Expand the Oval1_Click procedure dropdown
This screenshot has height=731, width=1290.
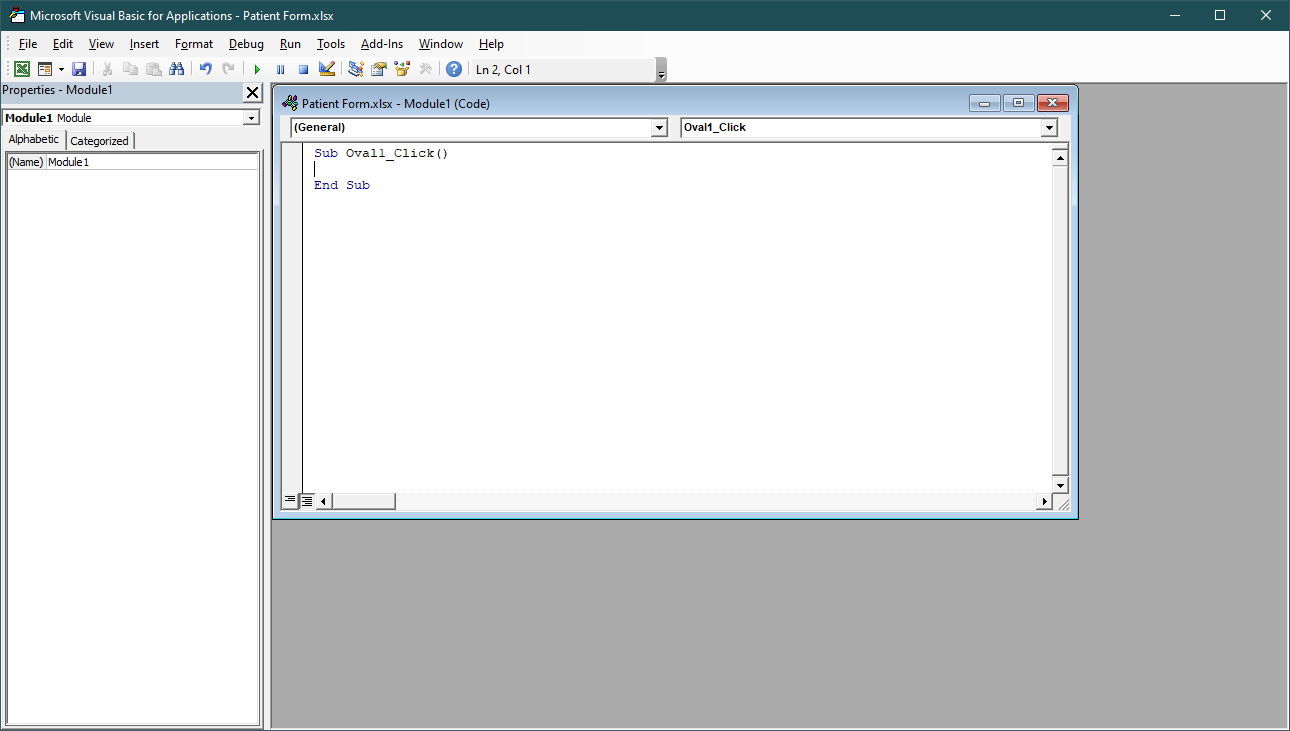point(1049,128)
